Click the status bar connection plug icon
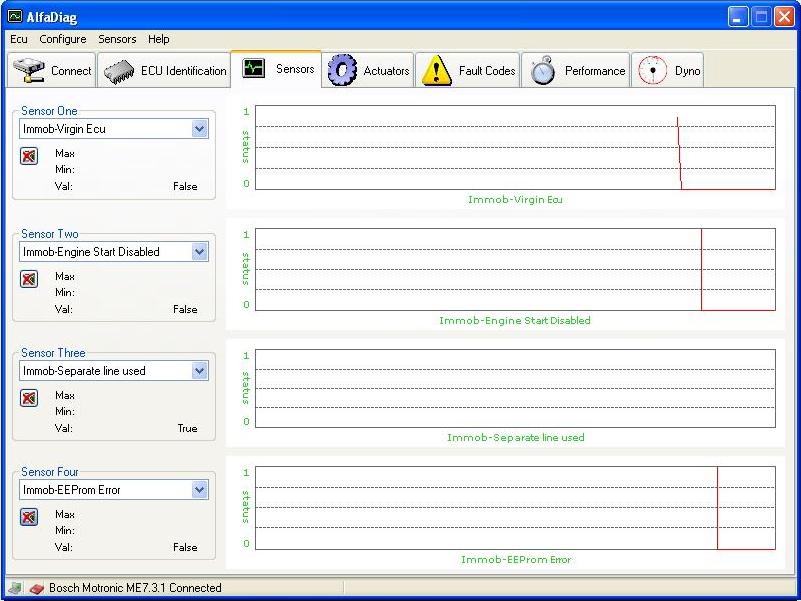Screen dimensions: 801x601 coord(14,588)
